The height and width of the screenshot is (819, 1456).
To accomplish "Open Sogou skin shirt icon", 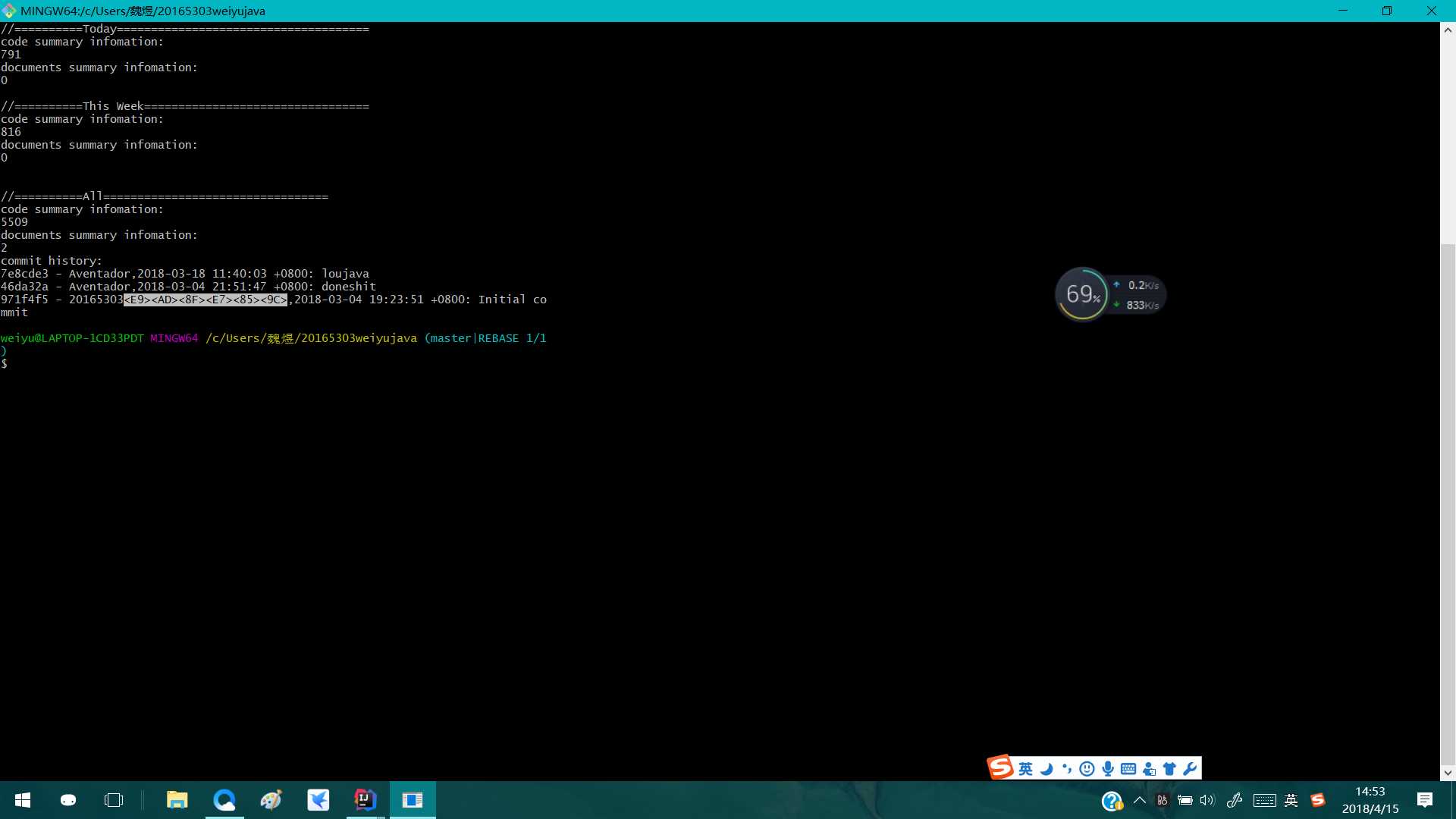I will pyautogui.click(x=1169, y=769).
